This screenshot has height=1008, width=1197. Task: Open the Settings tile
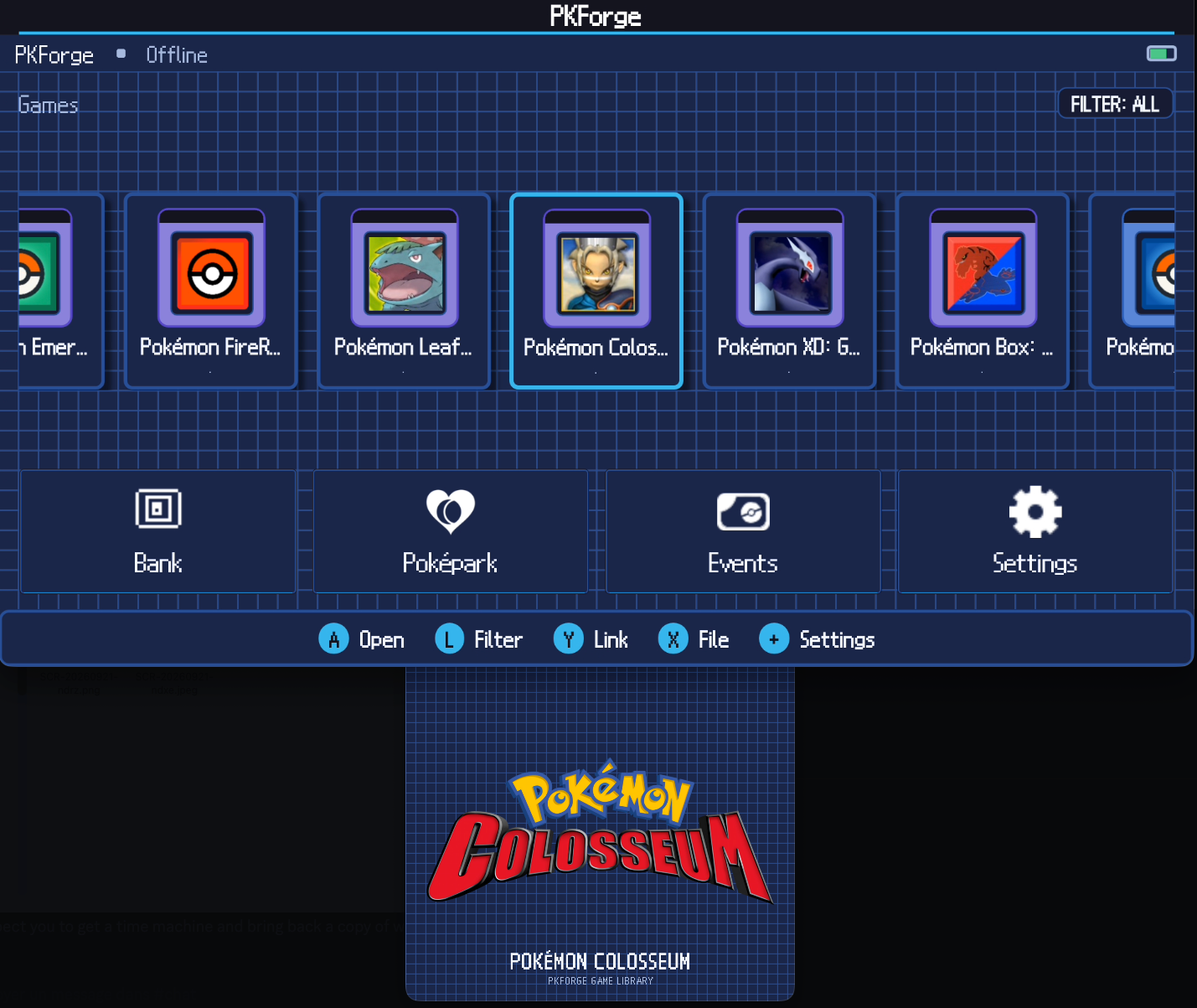click(x=1035, y=531)
